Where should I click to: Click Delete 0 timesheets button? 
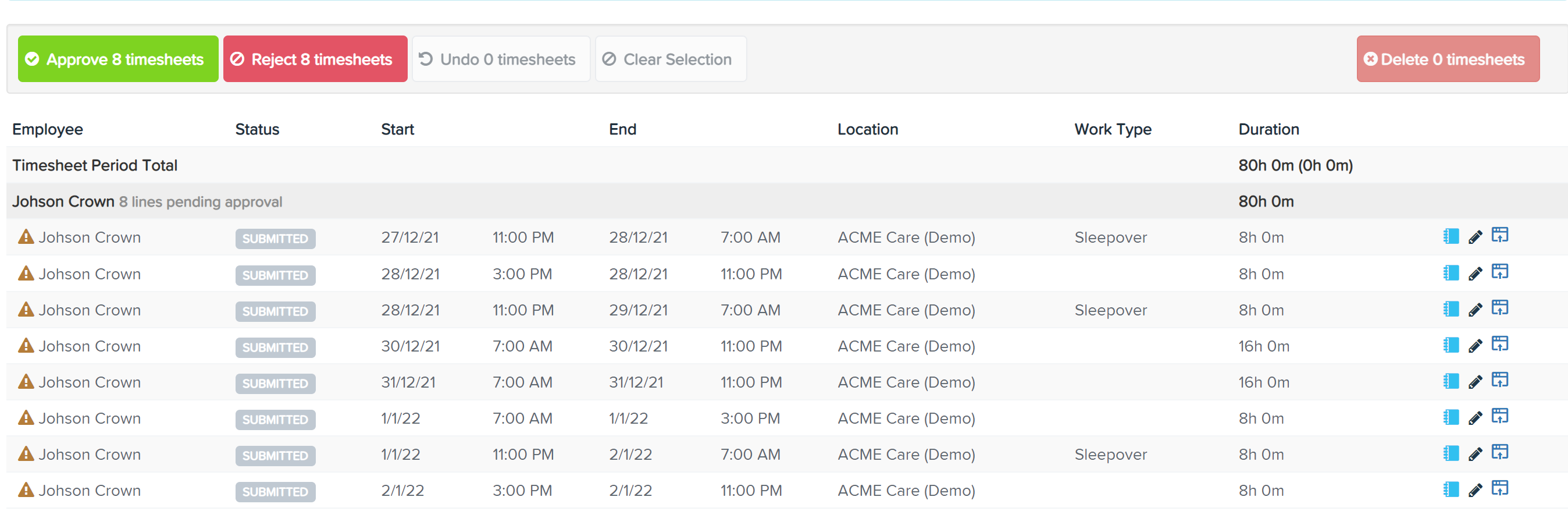1448,59
